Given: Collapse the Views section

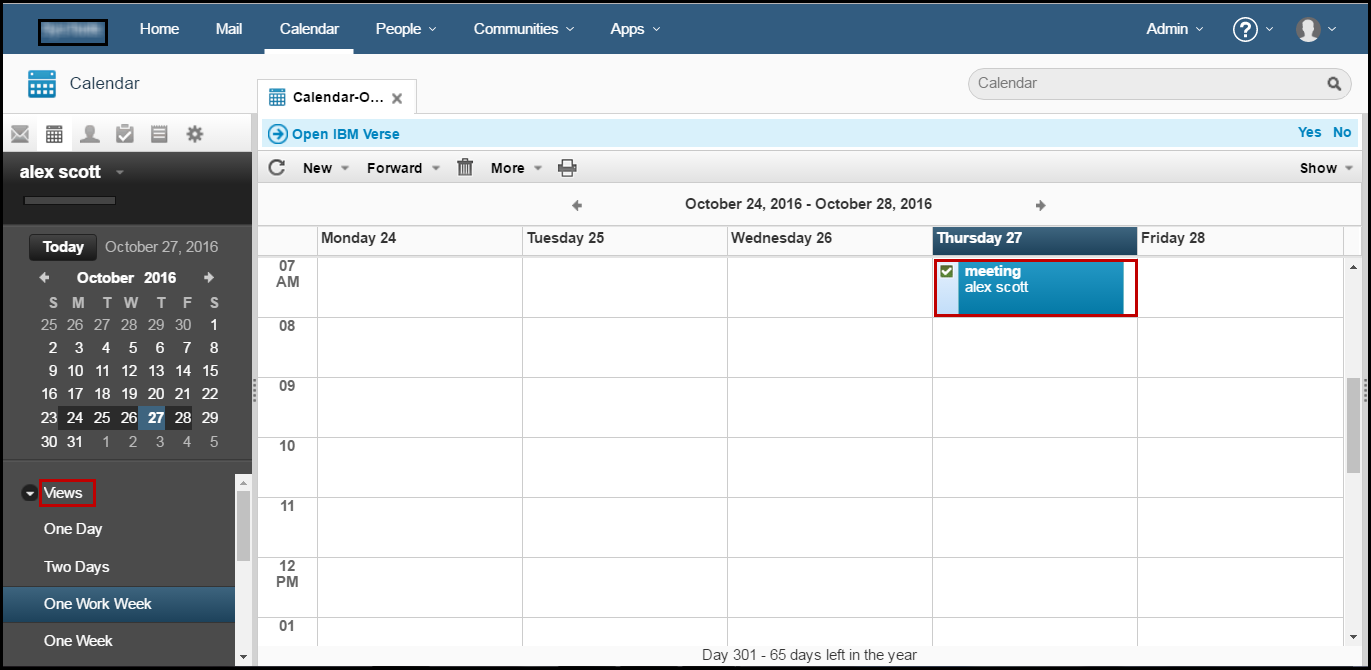Looking at the screenshot, I should pyautogui.click(x=30, y=492).
